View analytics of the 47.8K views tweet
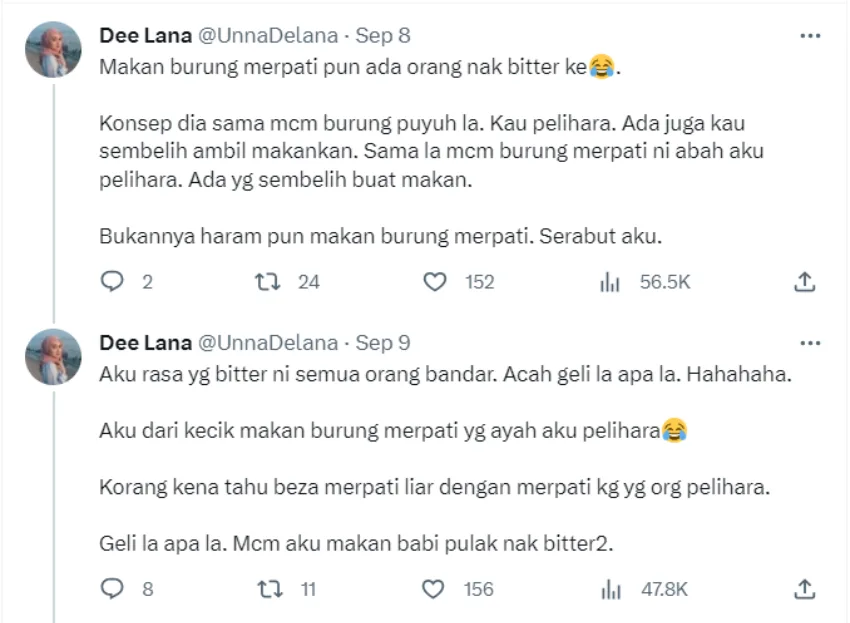Image resolution: width=850 pixels, height=623 pixels. click(609, 589)
